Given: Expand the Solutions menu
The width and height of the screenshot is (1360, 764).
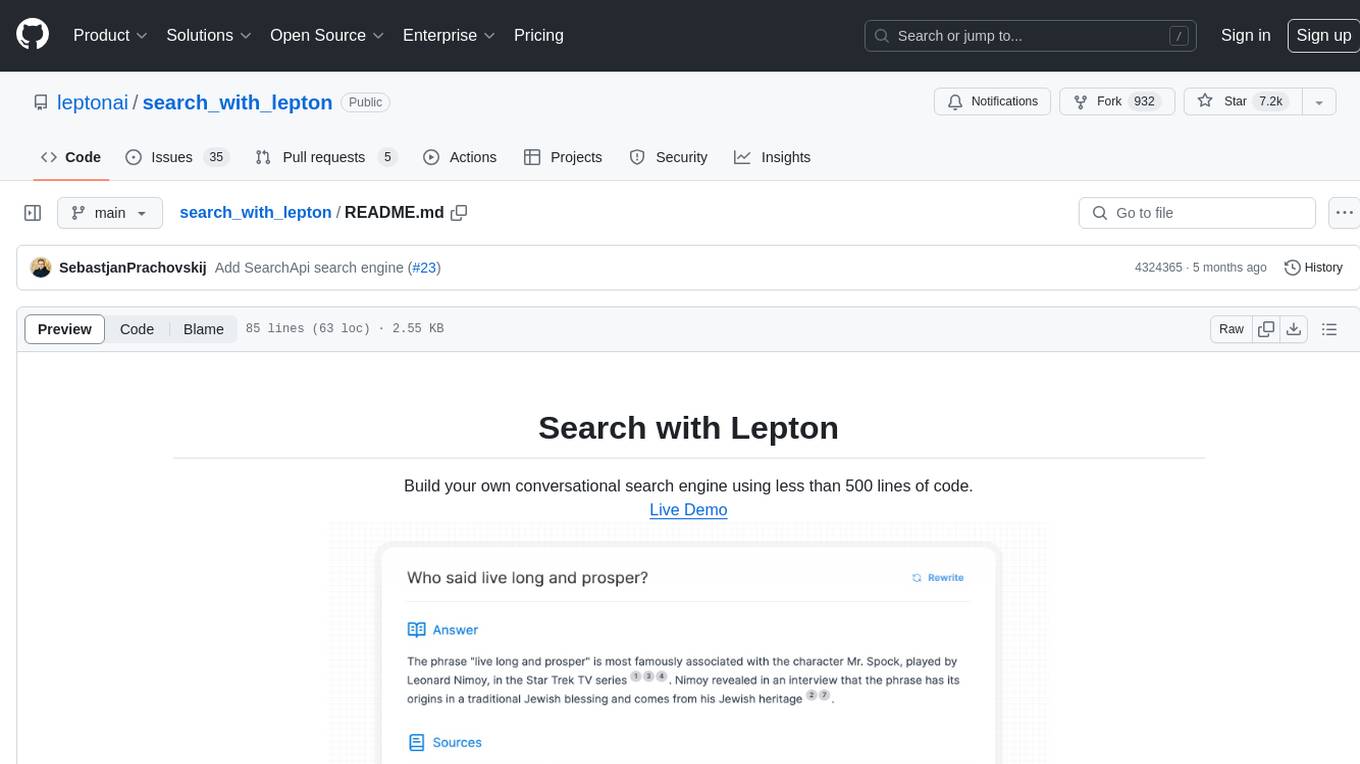Looking at the screenshot, I should pos(209,35).
